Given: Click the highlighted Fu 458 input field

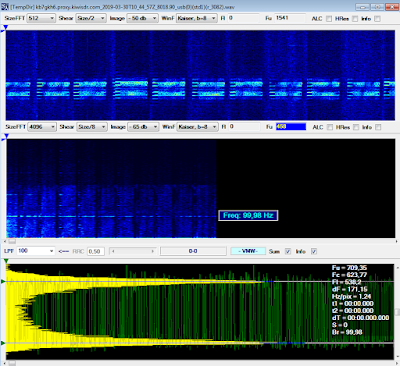Looking at the screenshot, I should [x=291, y=127].
